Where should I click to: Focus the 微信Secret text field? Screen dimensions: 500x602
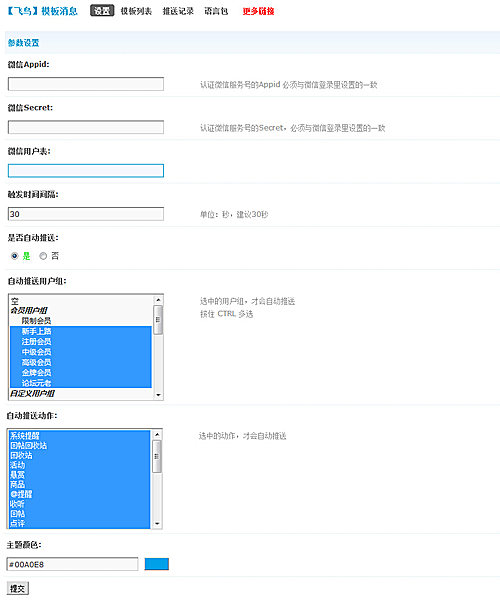pyautogui.click(x=86, y=127)
